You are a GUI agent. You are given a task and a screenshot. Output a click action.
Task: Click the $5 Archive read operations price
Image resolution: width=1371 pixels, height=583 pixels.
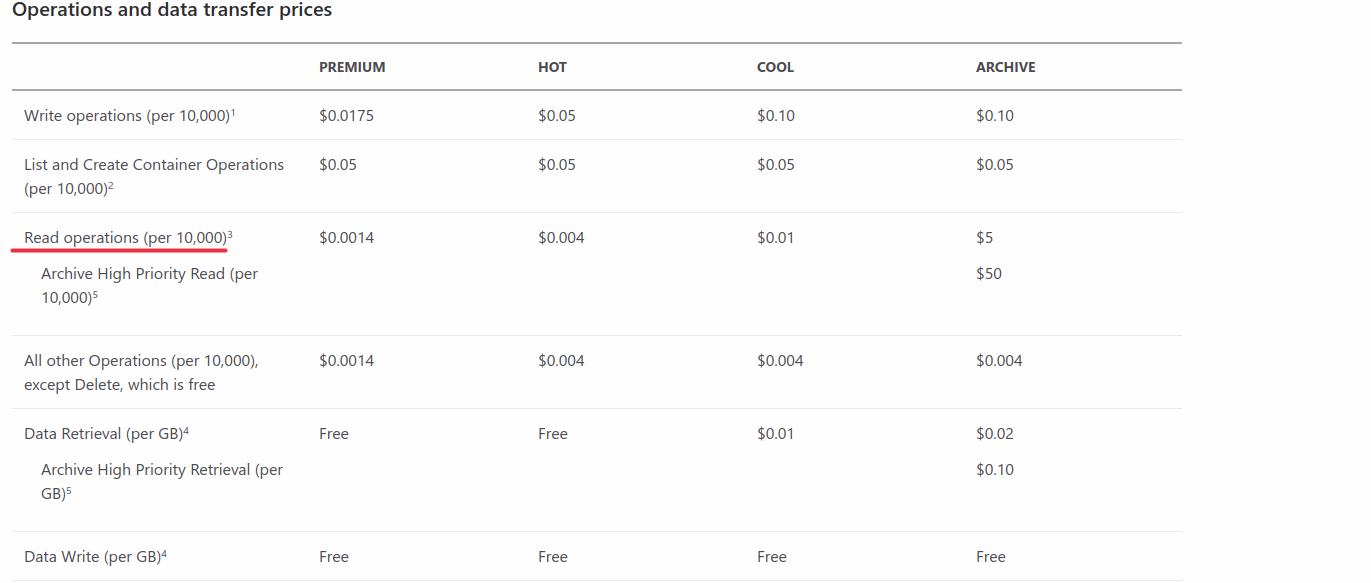pyautogui.click(x=985, y=238)
